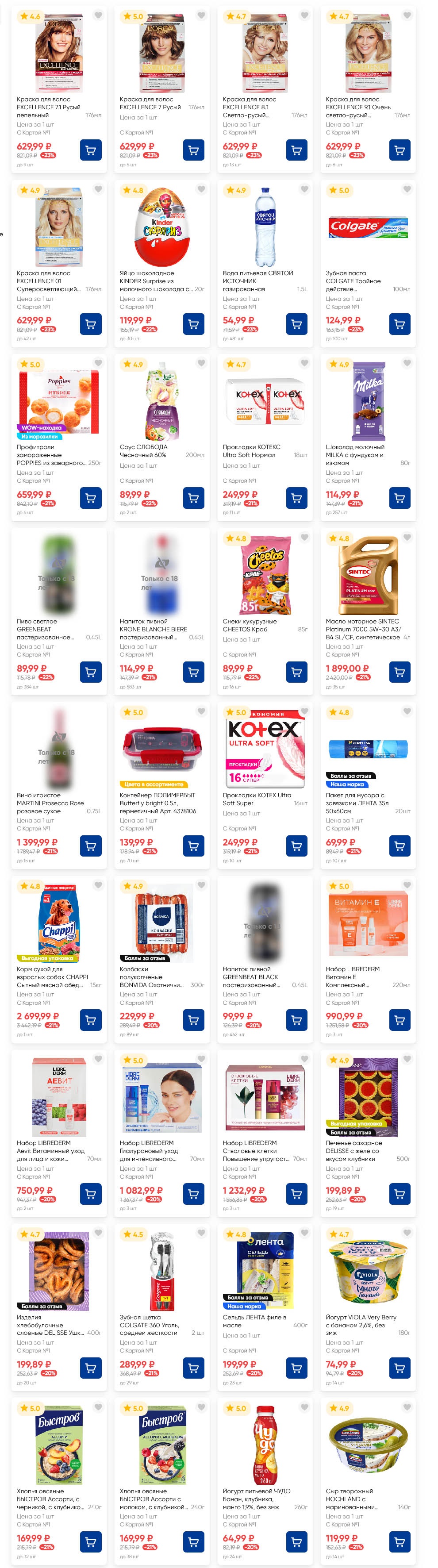The width and height of the screenshot is (438, 1568).
Task: Toggle favorite heart on Слобода sauce
Action: click(201, 363)
